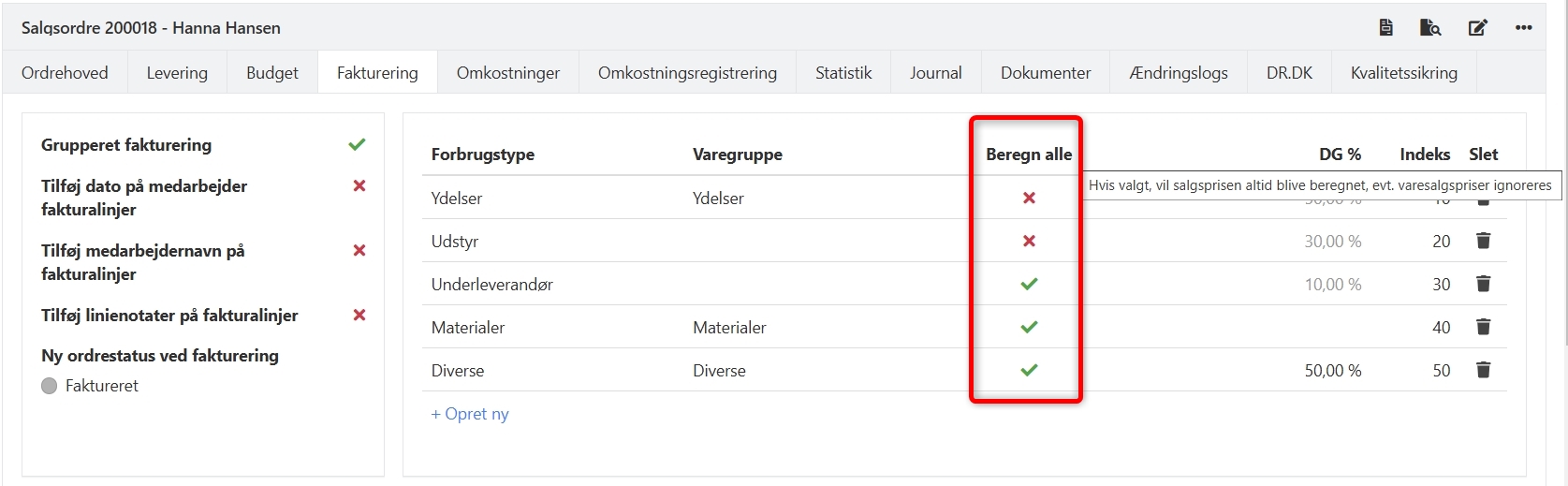This screenshot has height=486, width=1568.
Task: Click the Beregn alle column header
Action: (x=1029, y=155)
